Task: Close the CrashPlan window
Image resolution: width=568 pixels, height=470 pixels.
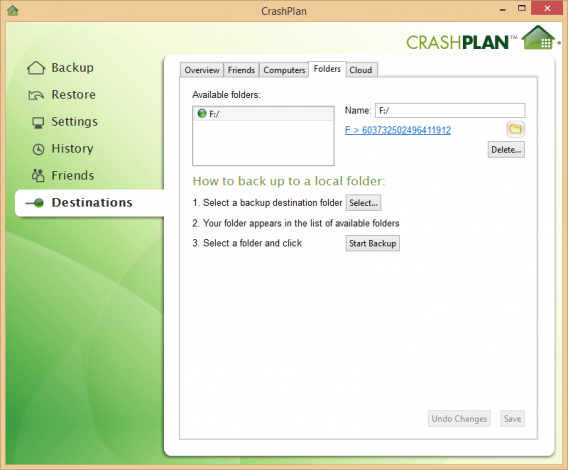Action: point(547,8)
